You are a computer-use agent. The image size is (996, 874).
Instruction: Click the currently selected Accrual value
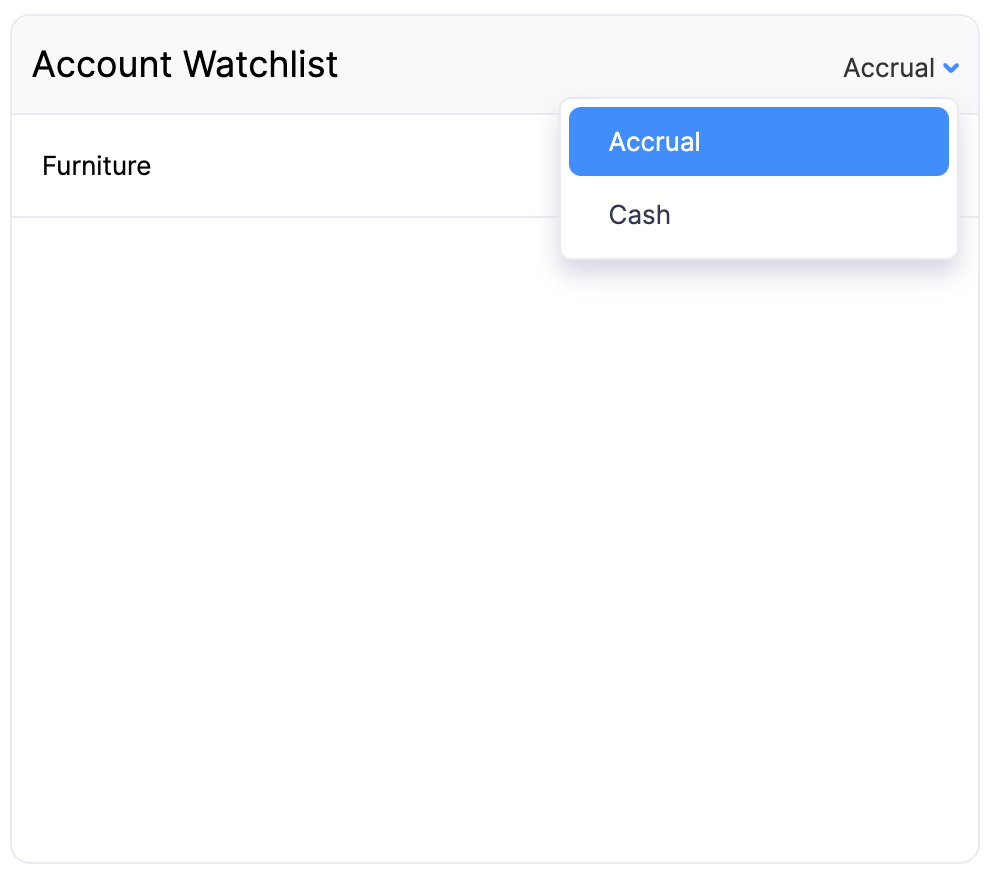889,67
